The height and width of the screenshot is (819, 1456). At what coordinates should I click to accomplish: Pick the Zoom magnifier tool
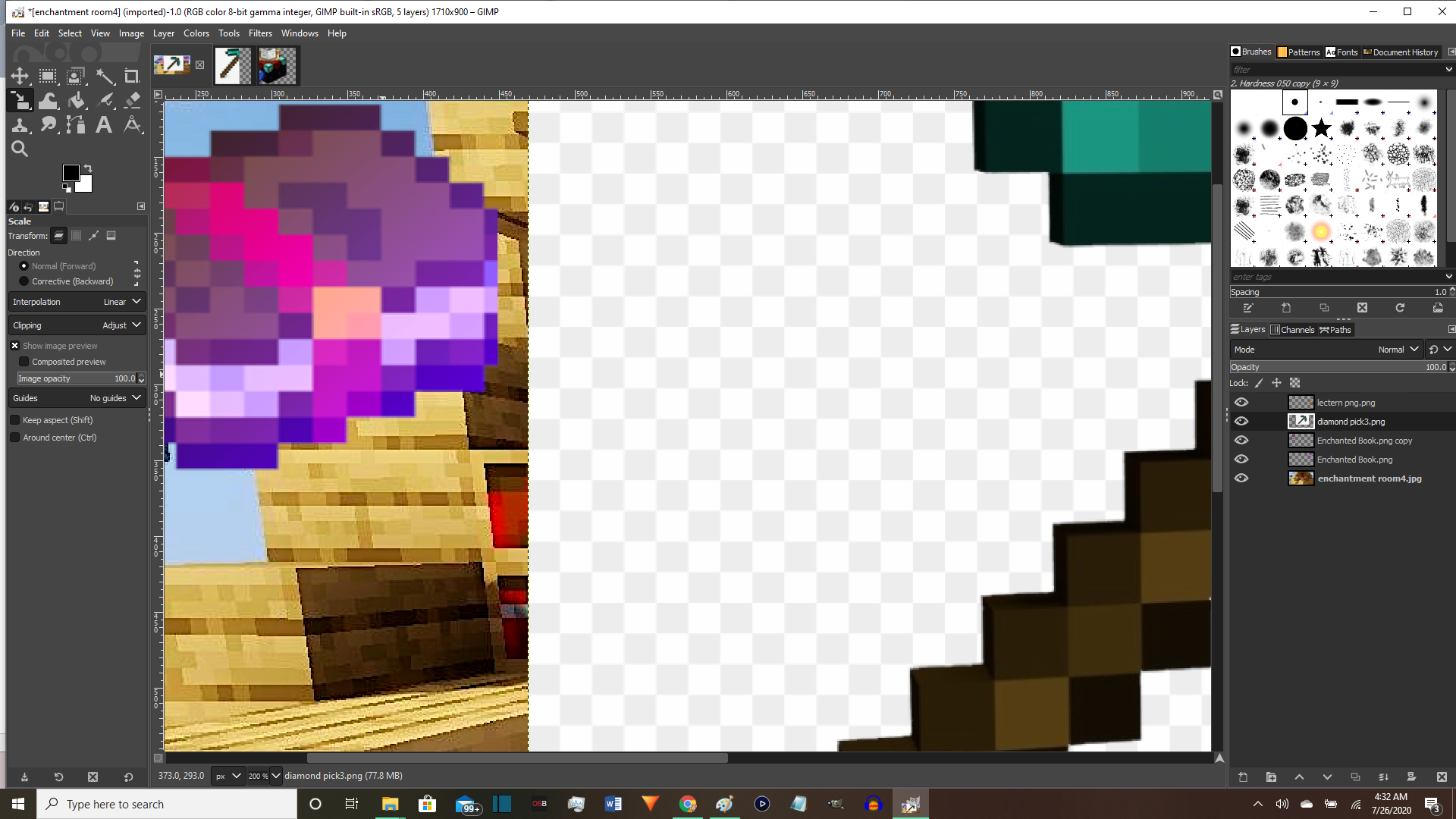20,149
